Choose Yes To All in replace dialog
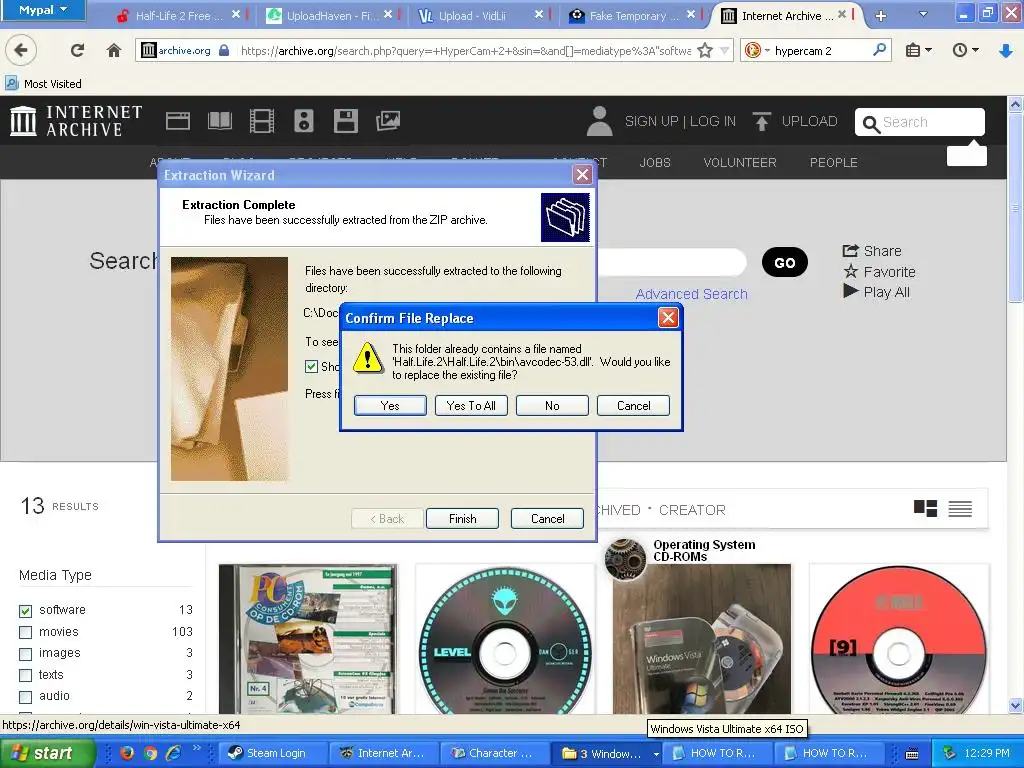 tap(471, 406)
